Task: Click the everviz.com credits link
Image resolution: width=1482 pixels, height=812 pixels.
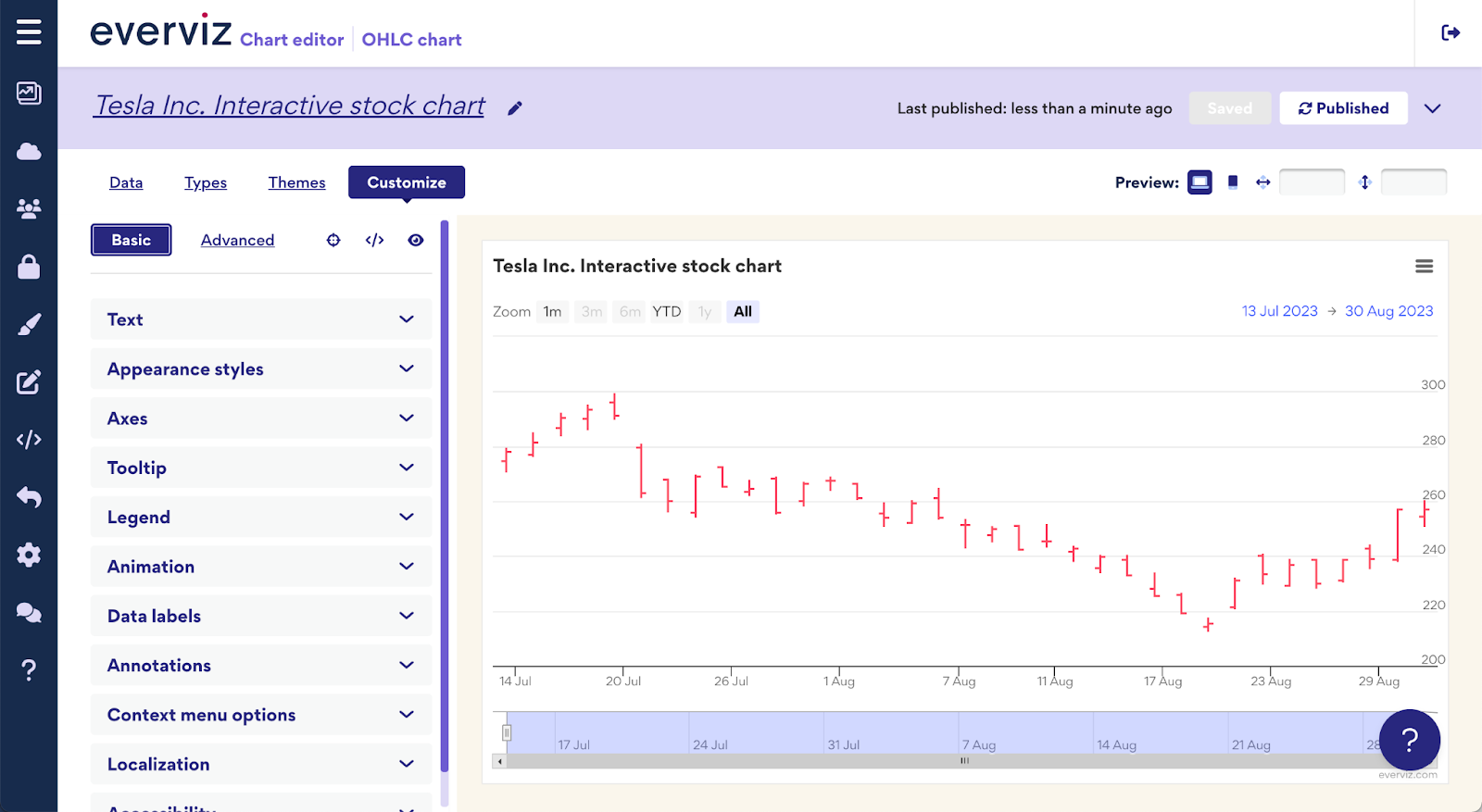Action: tap(1408, 775)
